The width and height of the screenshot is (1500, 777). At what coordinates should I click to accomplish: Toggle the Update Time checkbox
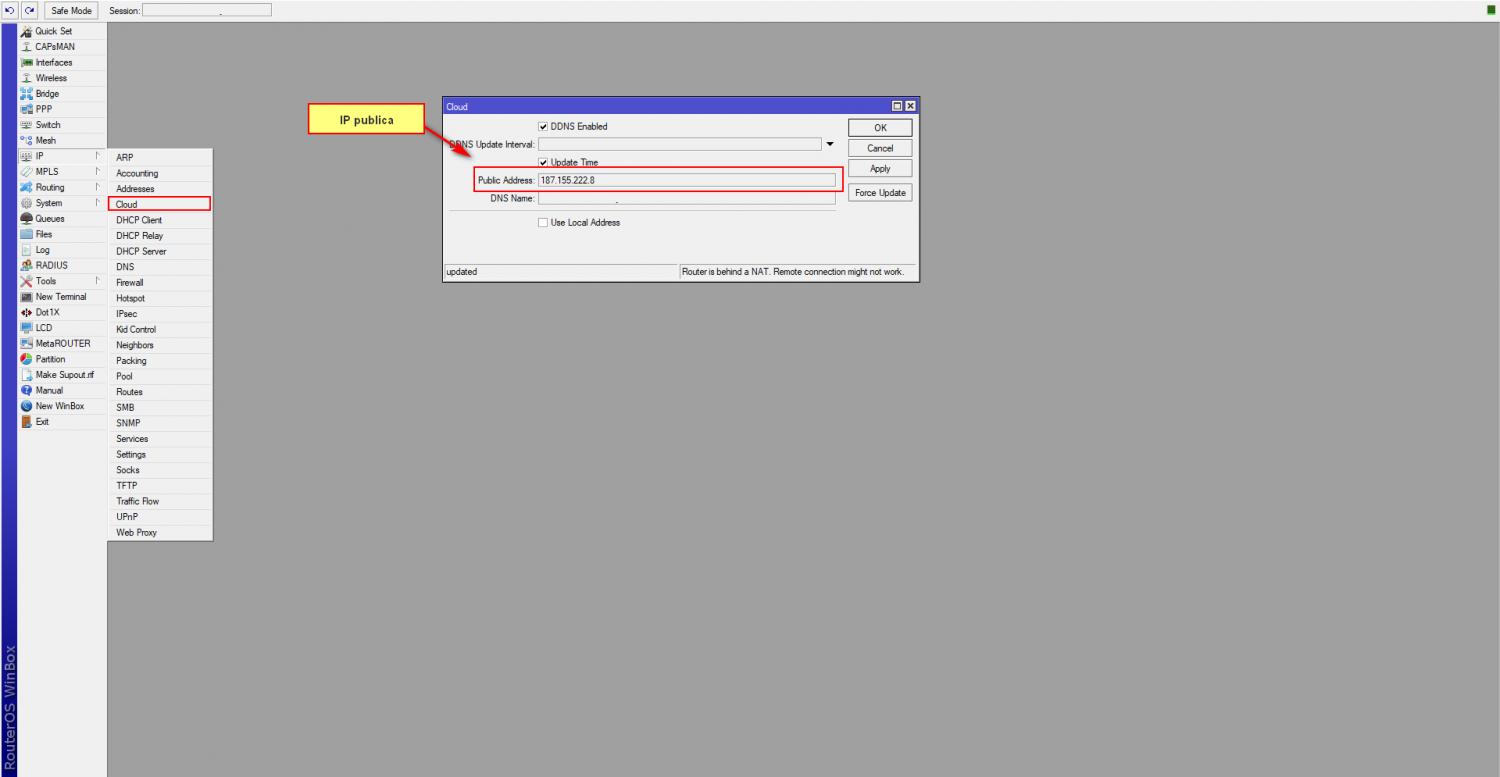click(543, 162)
